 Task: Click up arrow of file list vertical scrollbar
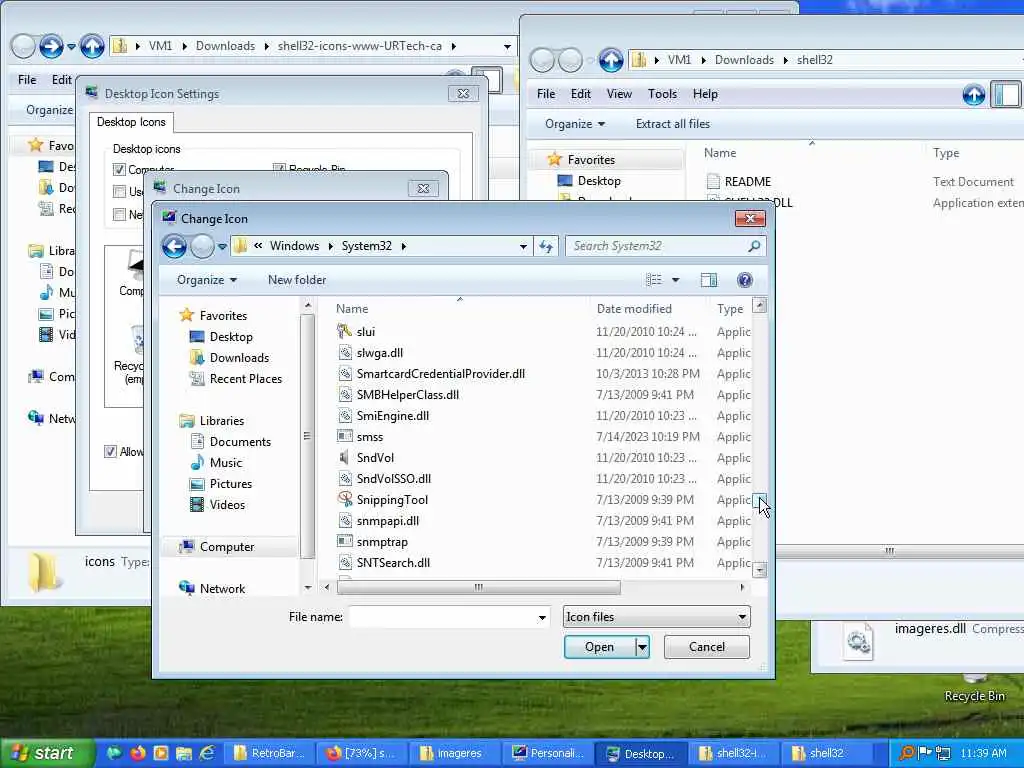760,305
